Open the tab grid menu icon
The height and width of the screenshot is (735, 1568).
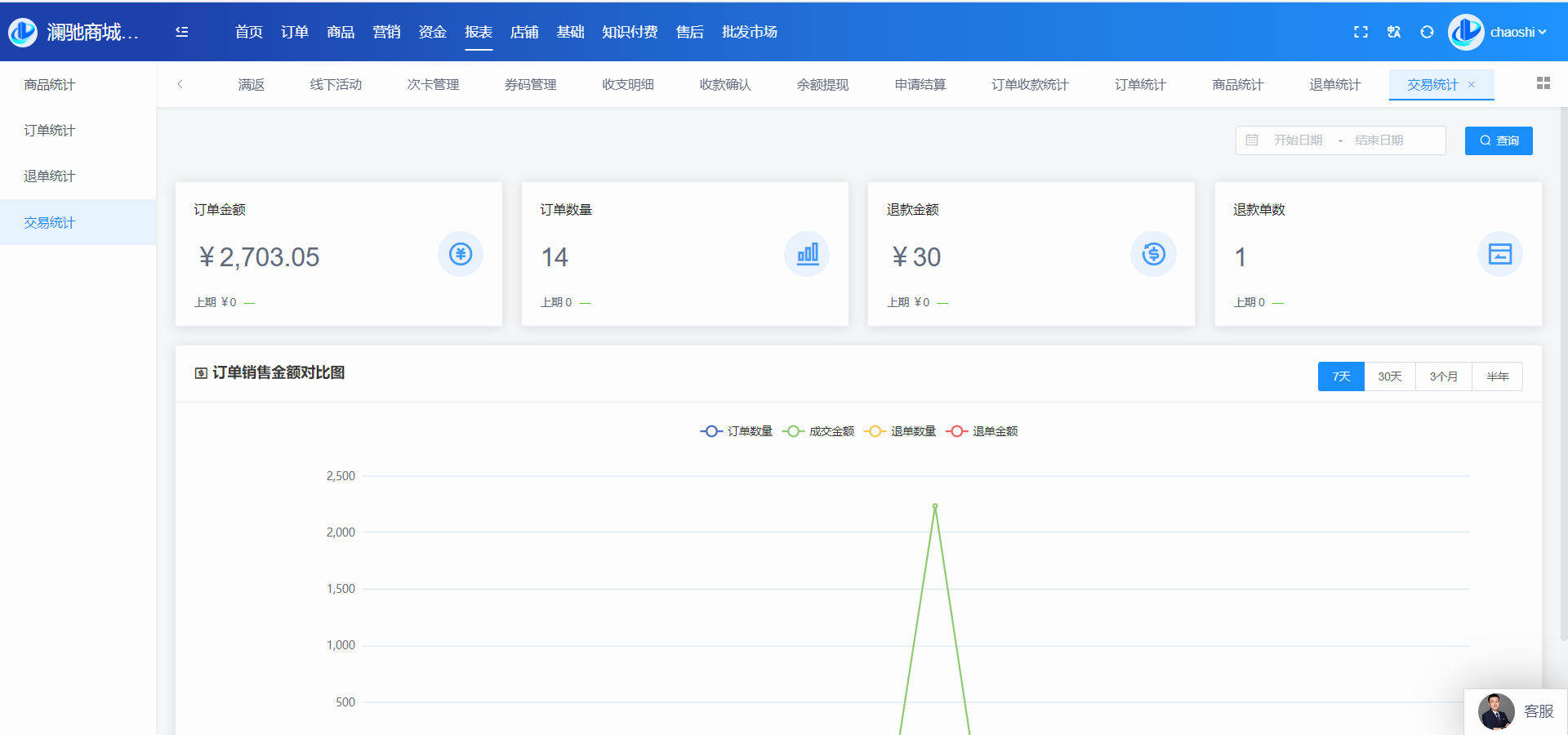tap(1543, 83)
